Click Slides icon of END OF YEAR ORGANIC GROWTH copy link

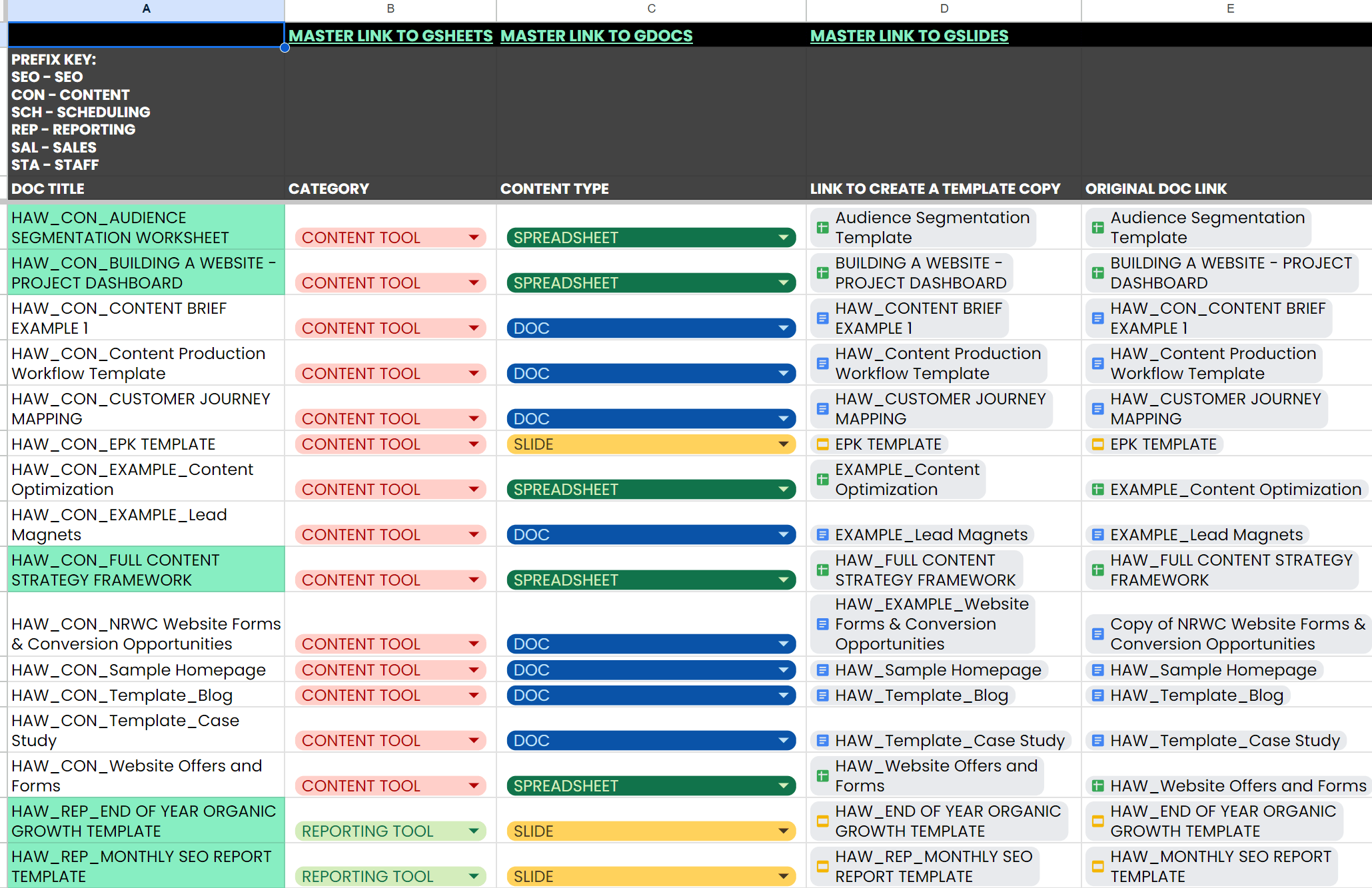[823, 821]
